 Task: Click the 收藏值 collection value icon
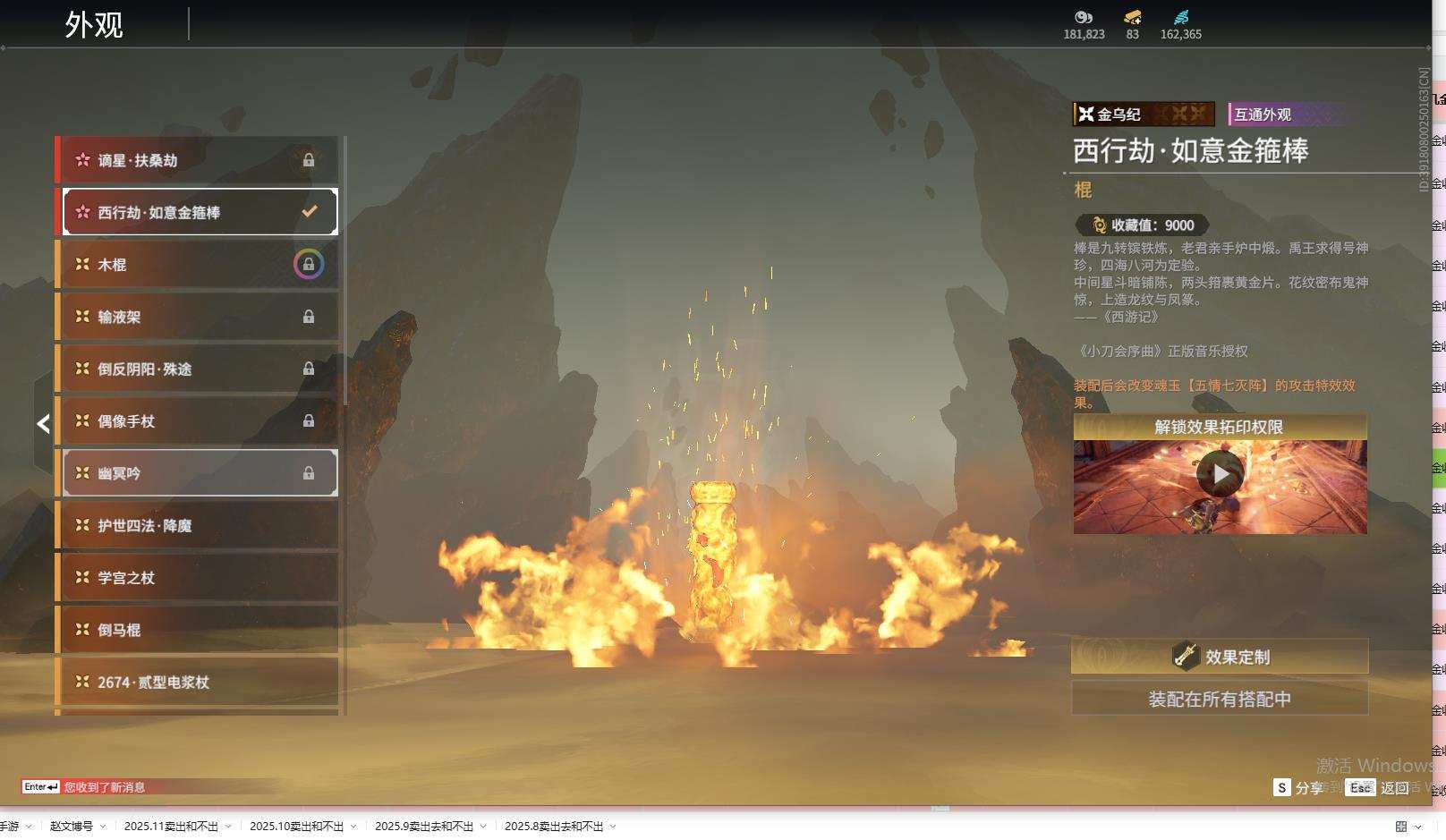(1100, 225)
